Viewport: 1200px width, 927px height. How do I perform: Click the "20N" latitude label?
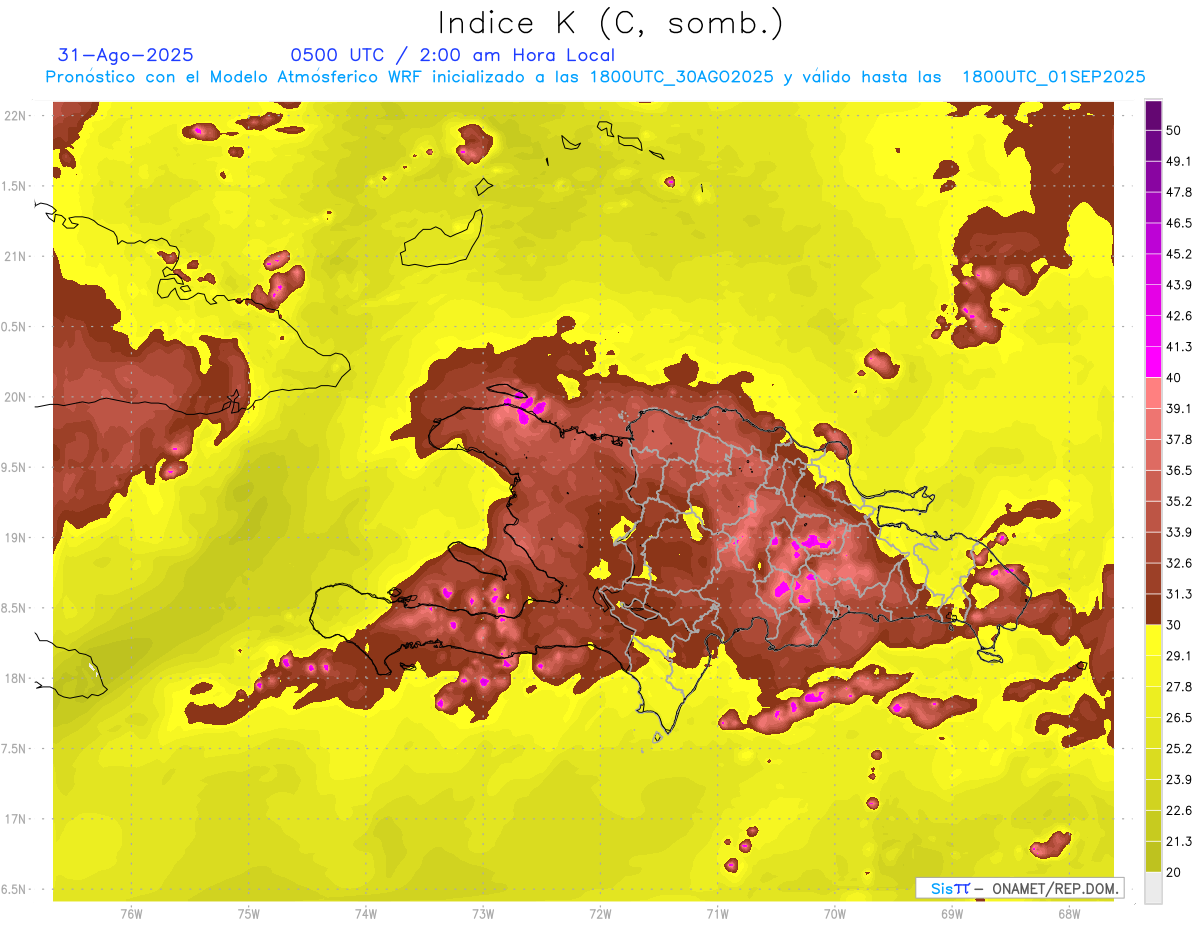16,397
